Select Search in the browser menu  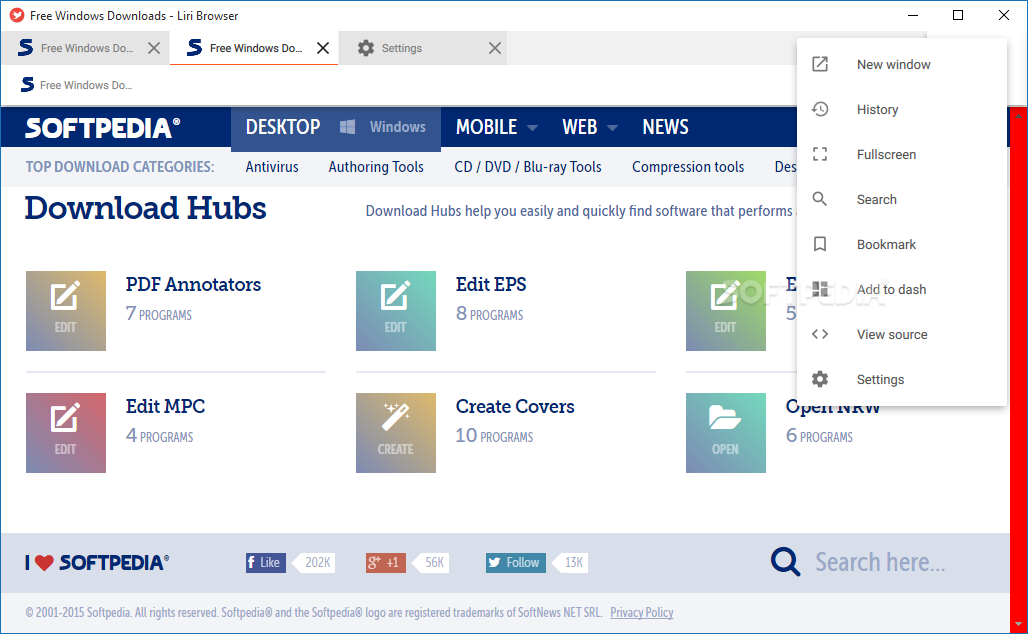[x=902, y=199]
